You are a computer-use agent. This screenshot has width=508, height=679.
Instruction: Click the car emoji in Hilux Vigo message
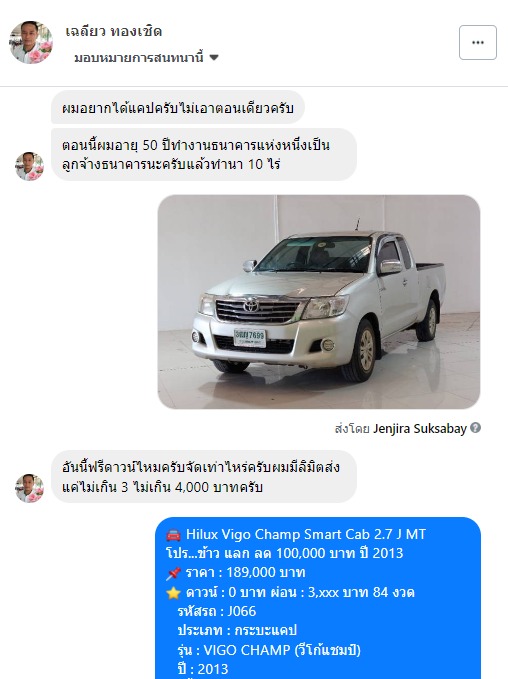[173, 535]
